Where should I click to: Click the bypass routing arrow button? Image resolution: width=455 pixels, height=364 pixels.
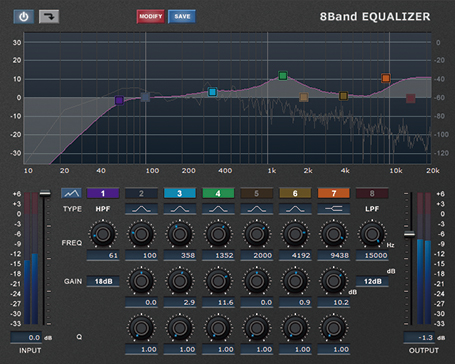pyautogui.click(x=49, y=17)
